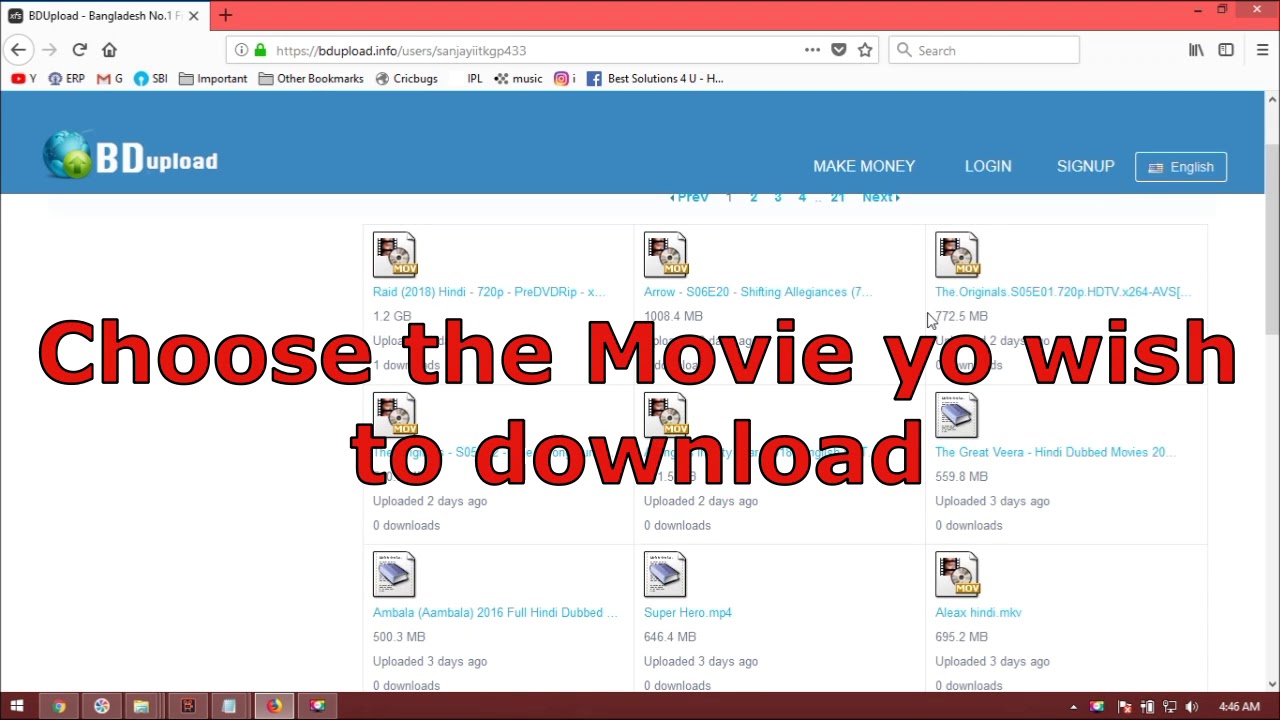Open Arrow S06E20 Shifting Allegiances link
The image size is (1280, 720).
point(758,292)
